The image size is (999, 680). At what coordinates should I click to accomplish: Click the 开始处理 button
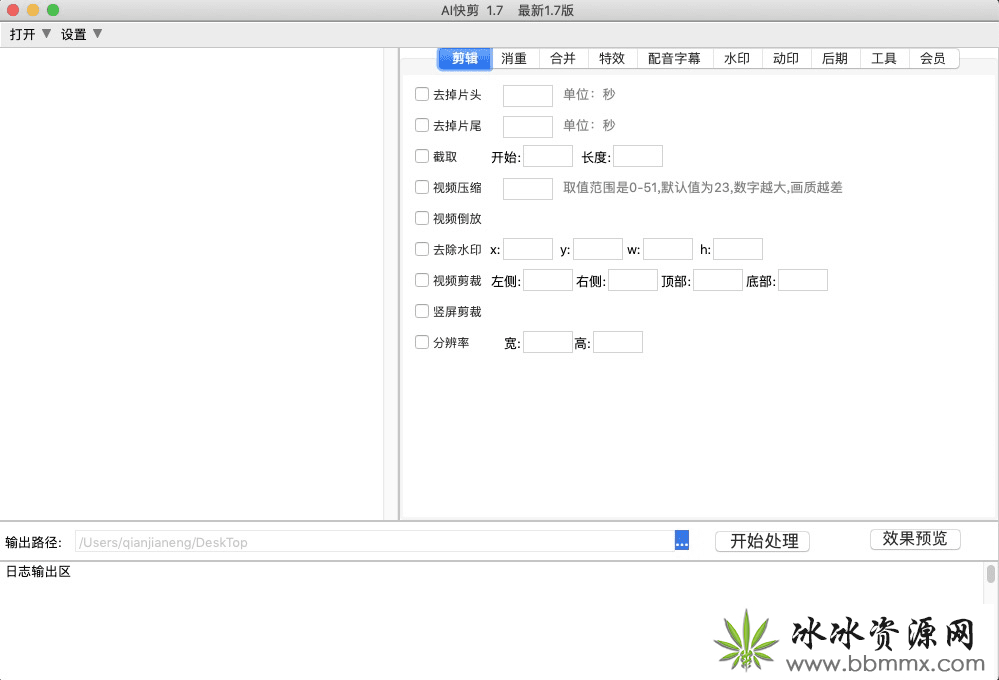tap(763, 541)
